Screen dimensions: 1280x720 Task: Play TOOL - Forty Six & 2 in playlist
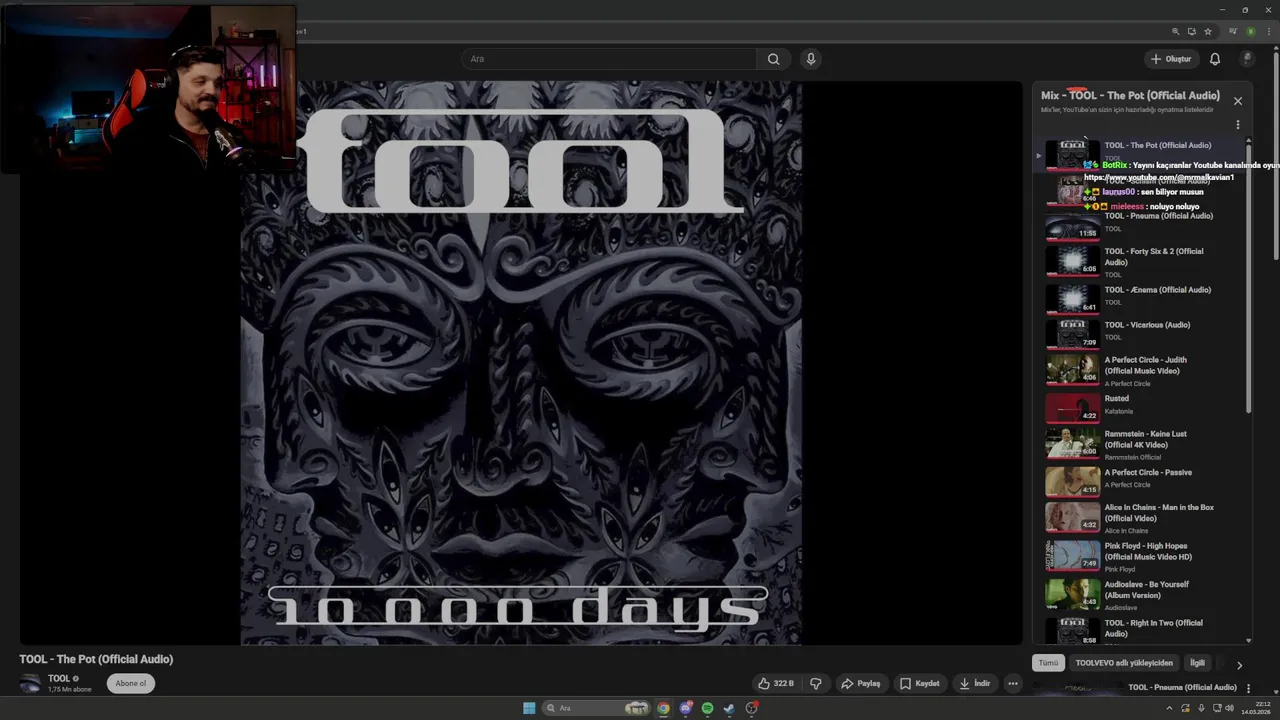pyautogui.click(x=1140, y=261)
